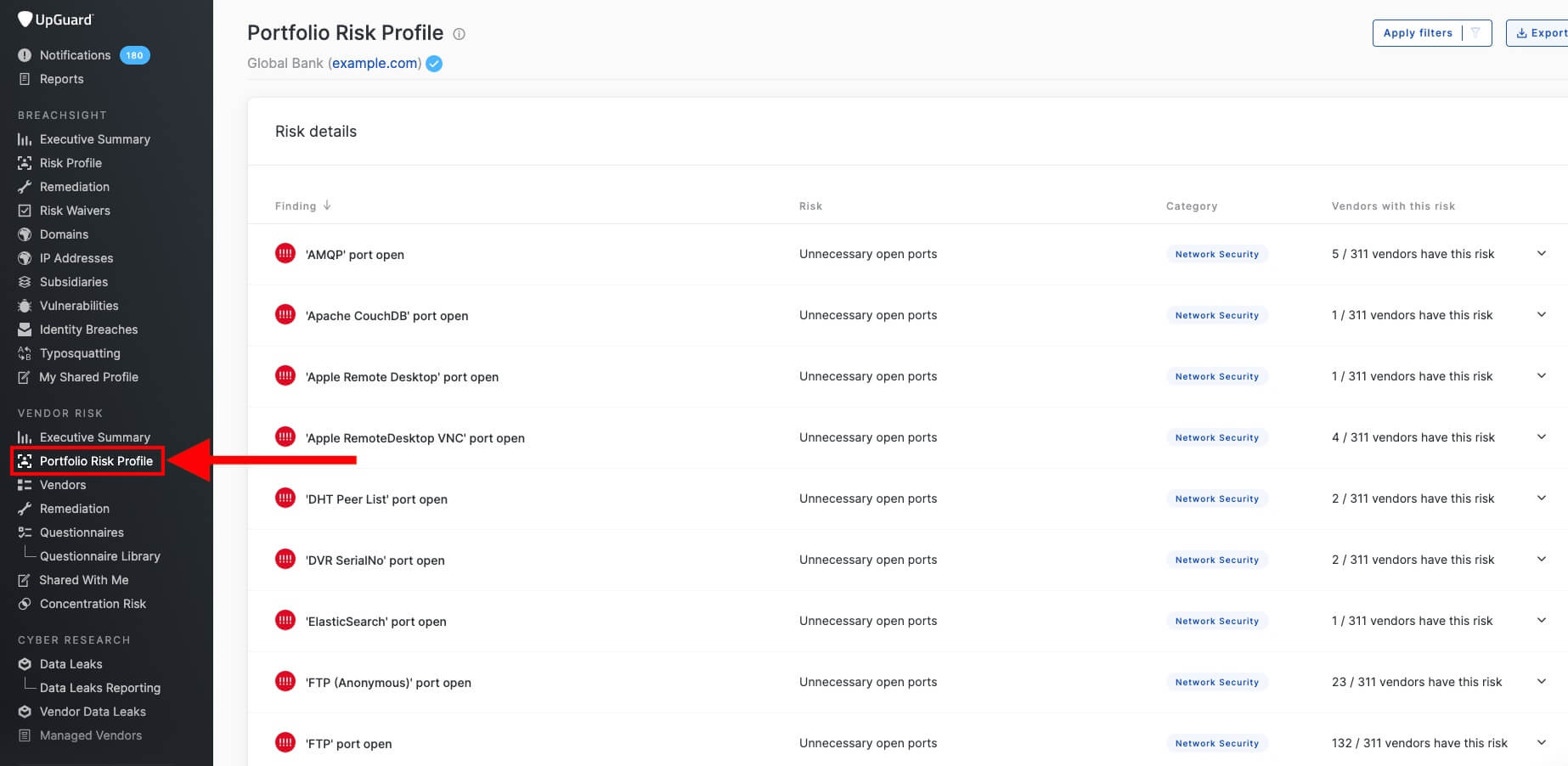
Task: Go to the Vendors page
Action: pos(63,485)
